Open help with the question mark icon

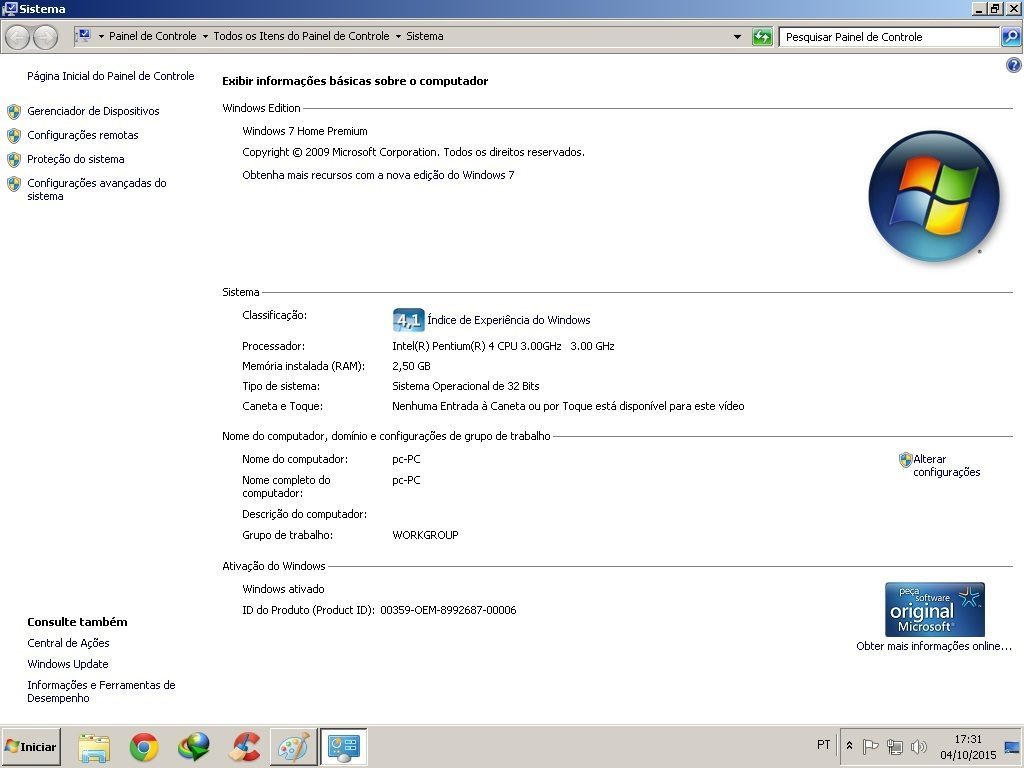[x=1014, y=65]
